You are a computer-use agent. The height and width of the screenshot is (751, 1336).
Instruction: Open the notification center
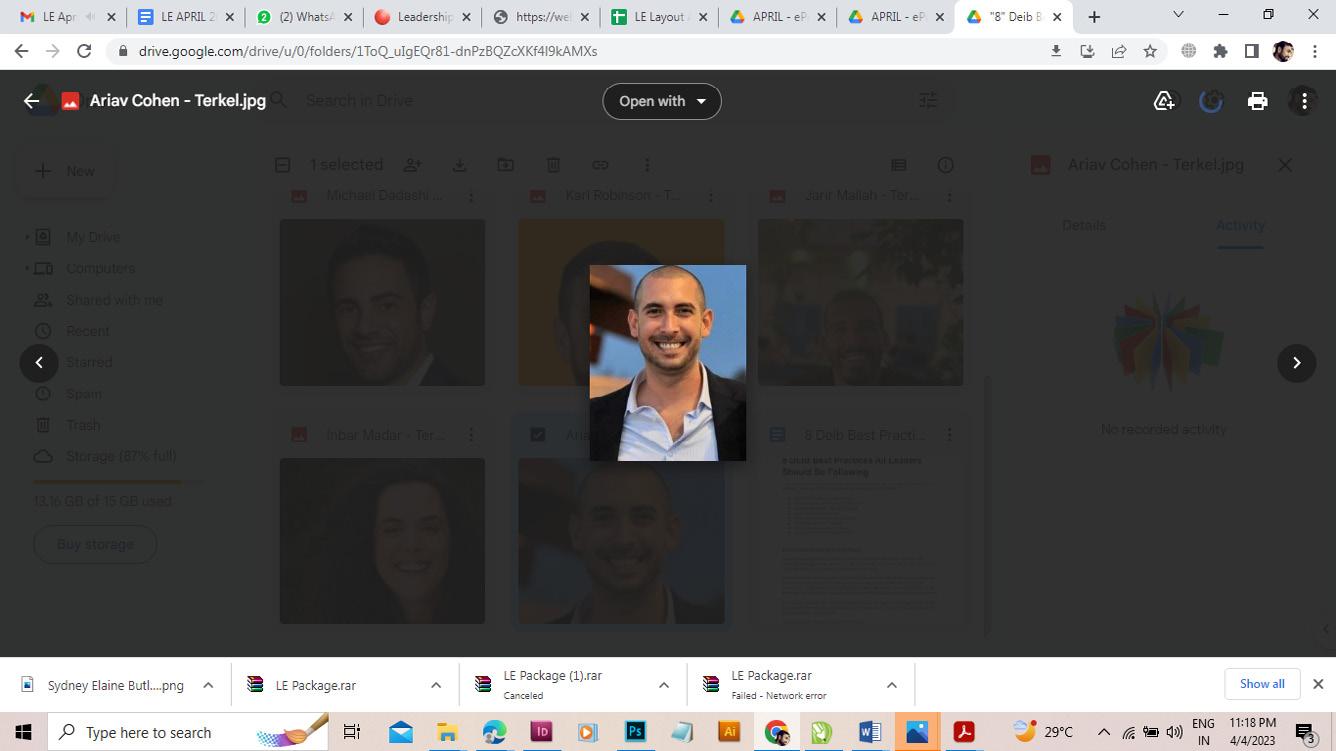coord(1306,732)
